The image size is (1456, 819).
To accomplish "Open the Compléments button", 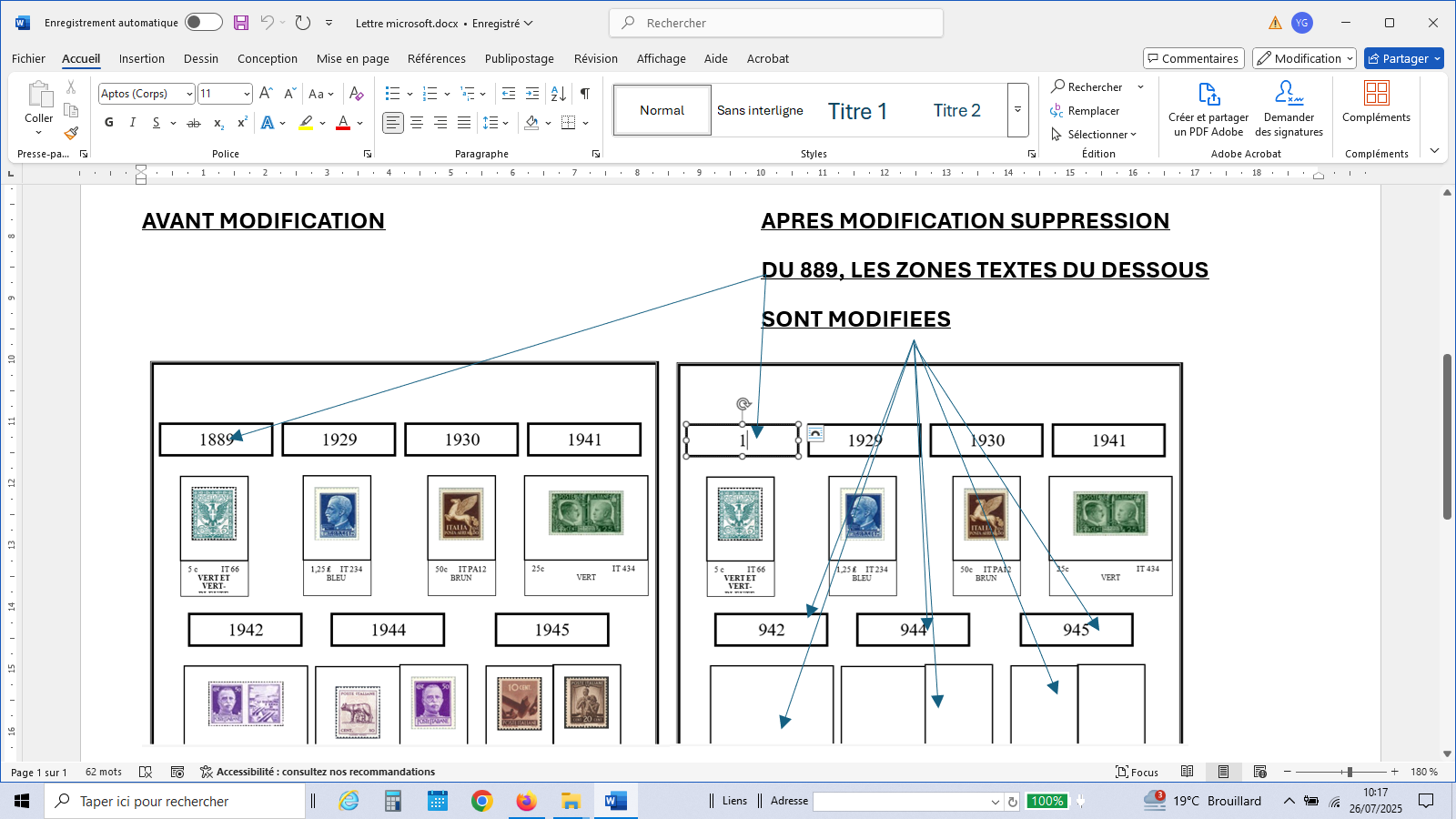I will (x=1376, y=102).
